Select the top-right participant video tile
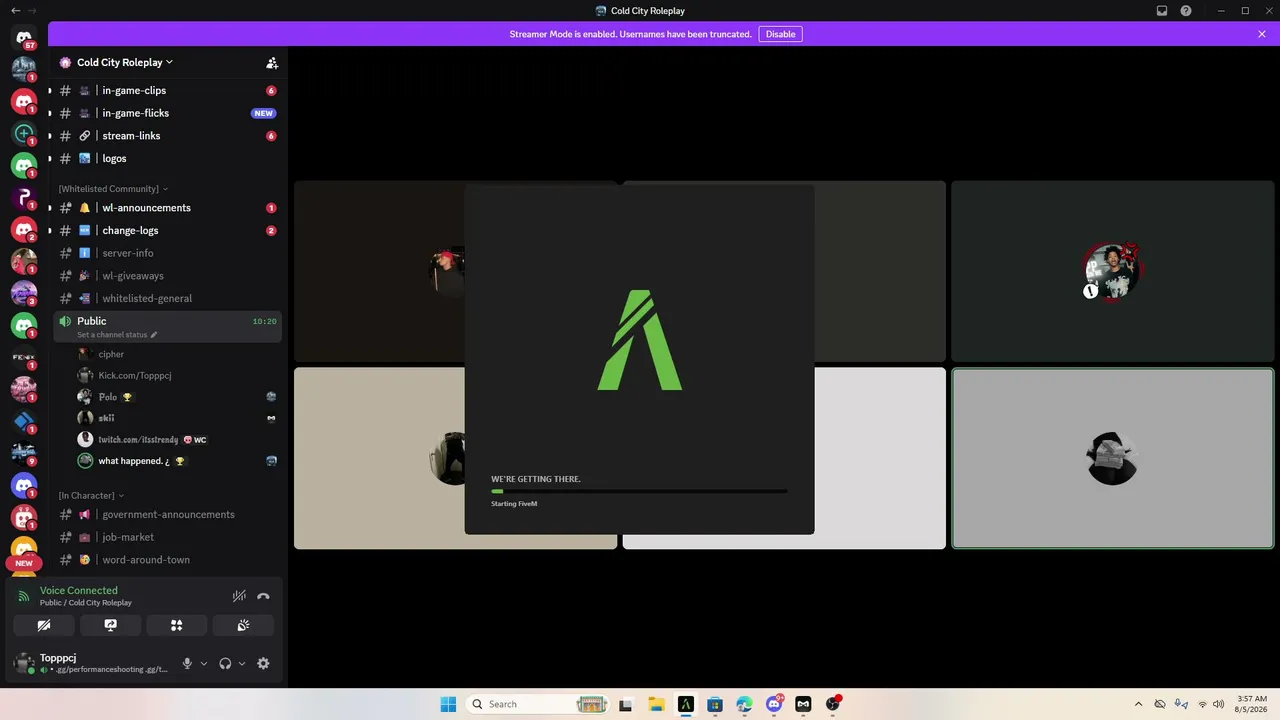 coord(1112,271)
